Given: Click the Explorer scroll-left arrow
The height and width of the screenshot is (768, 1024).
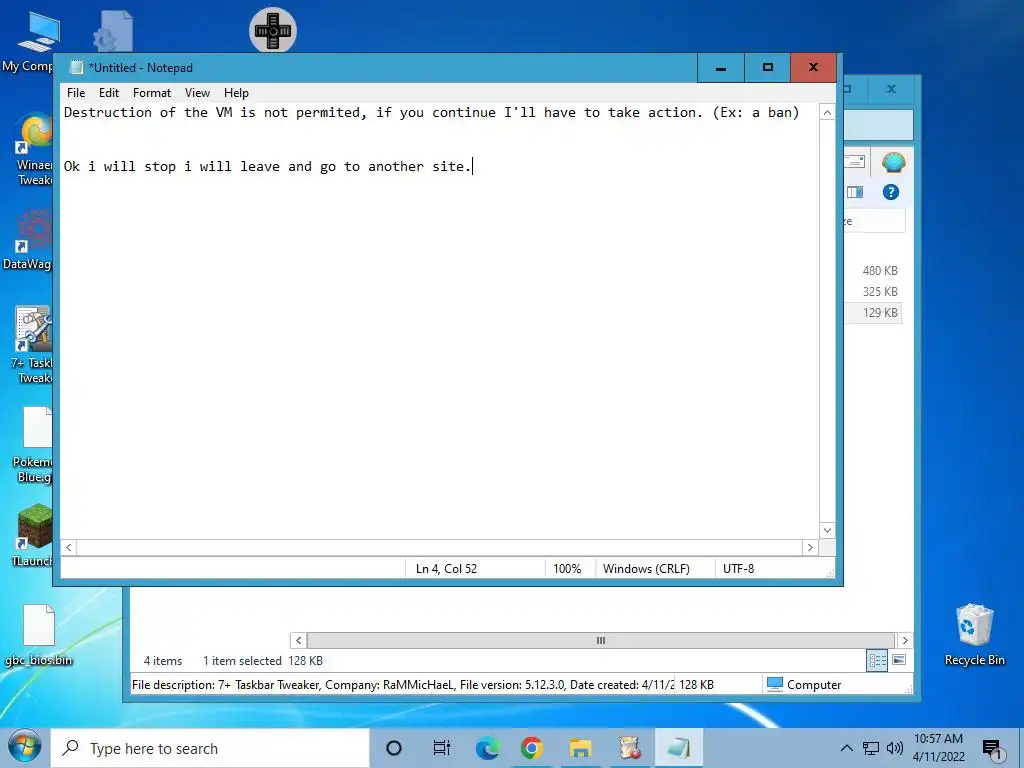Looking at the screenshot, I should point(298,641).
